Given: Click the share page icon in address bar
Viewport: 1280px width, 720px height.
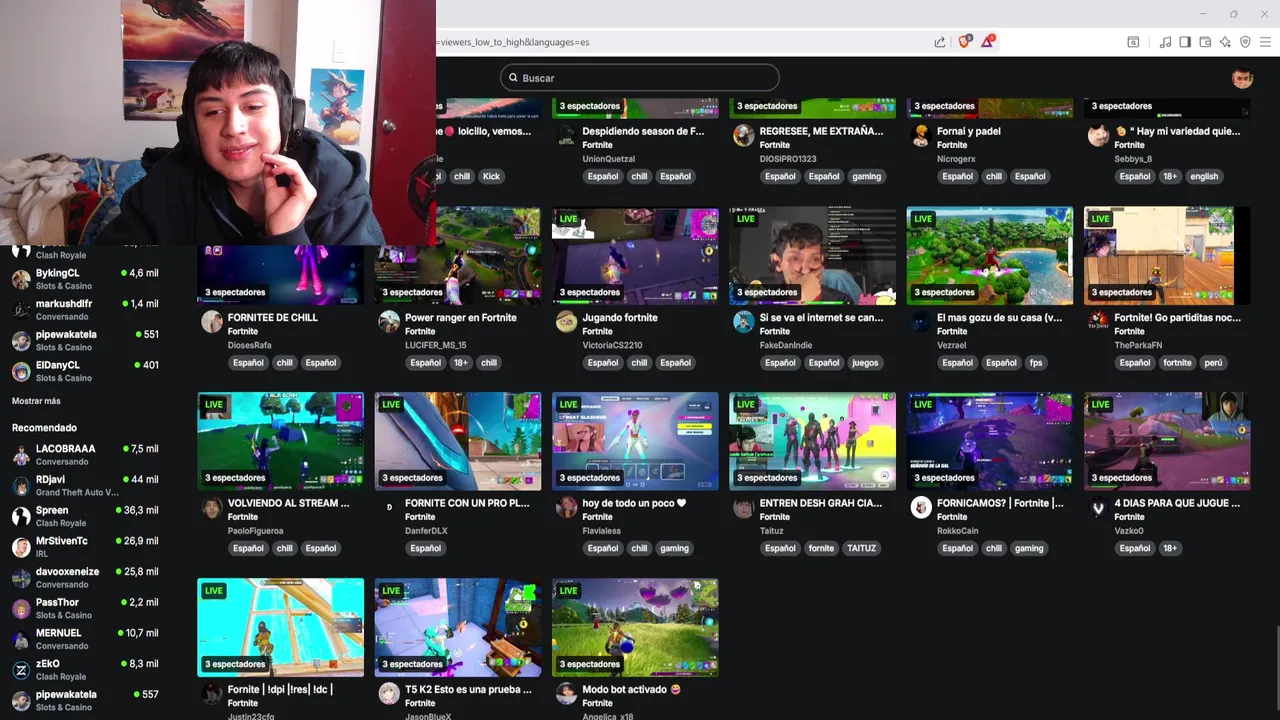Looking at the screenshot, I should (940, 42).
